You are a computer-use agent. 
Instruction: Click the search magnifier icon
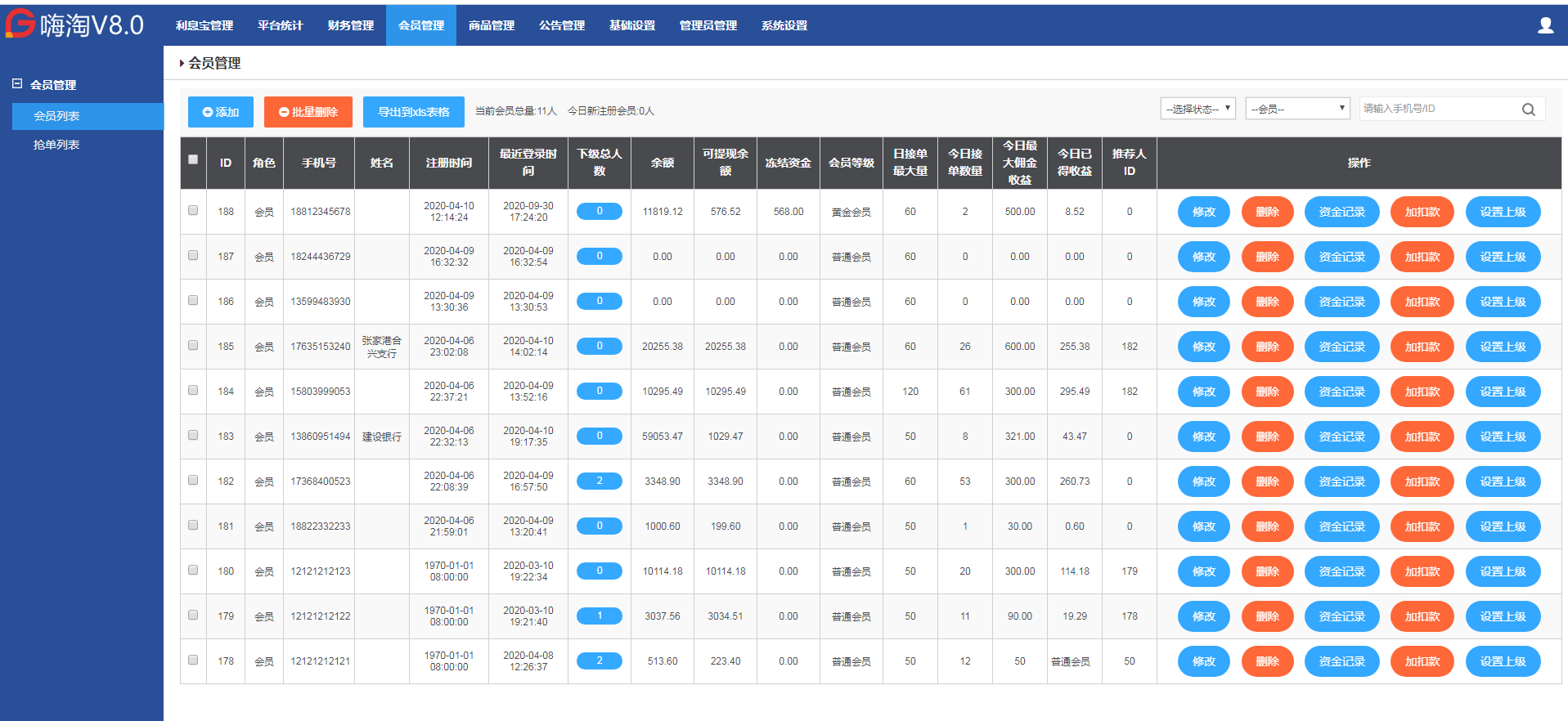coord(1528,110)
